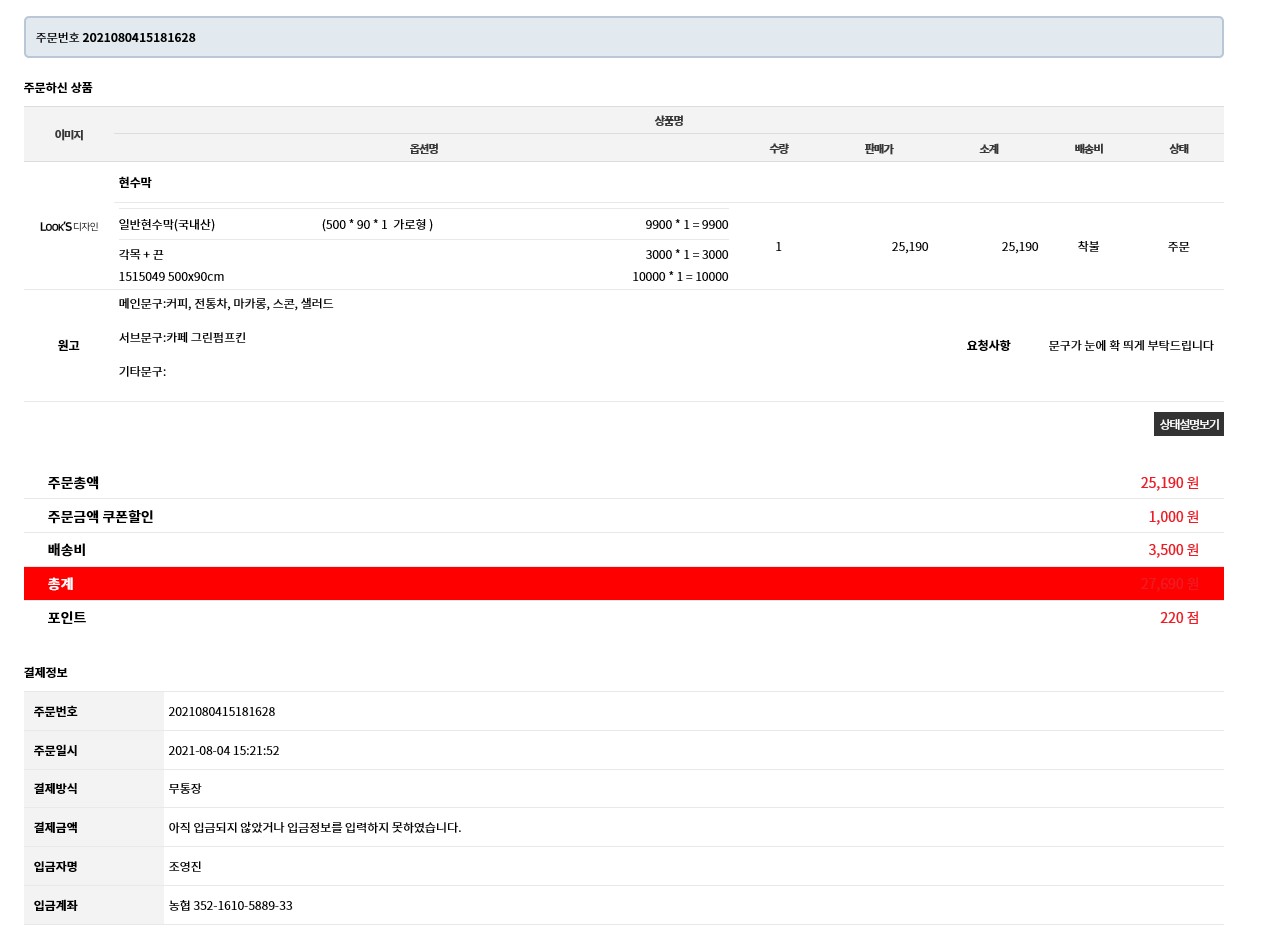Click the 무통장 payment method value
This screenshot has height=947, width=1274.
coord(185,789)
